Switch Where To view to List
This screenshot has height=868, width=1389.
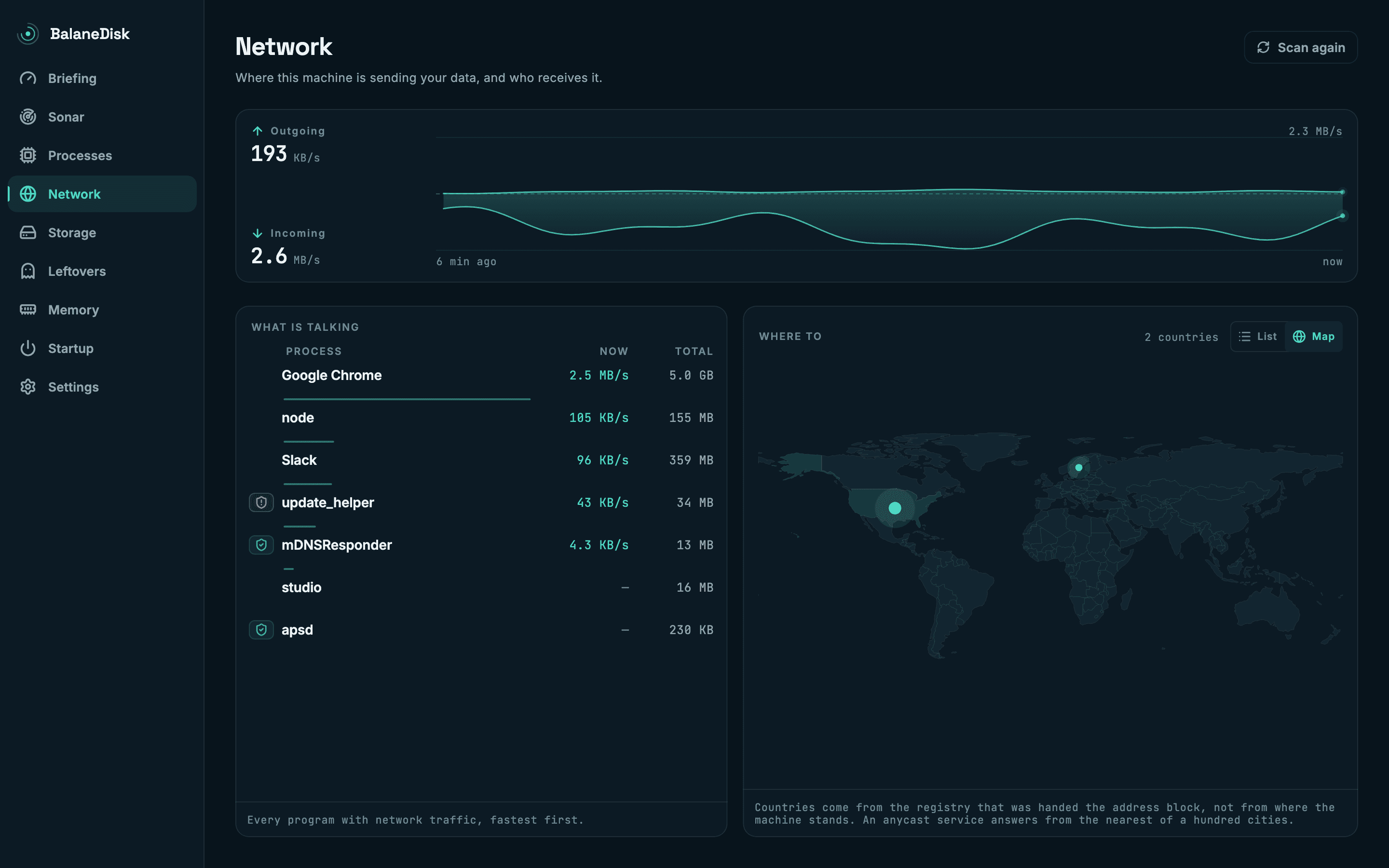tap(1257, 337)
